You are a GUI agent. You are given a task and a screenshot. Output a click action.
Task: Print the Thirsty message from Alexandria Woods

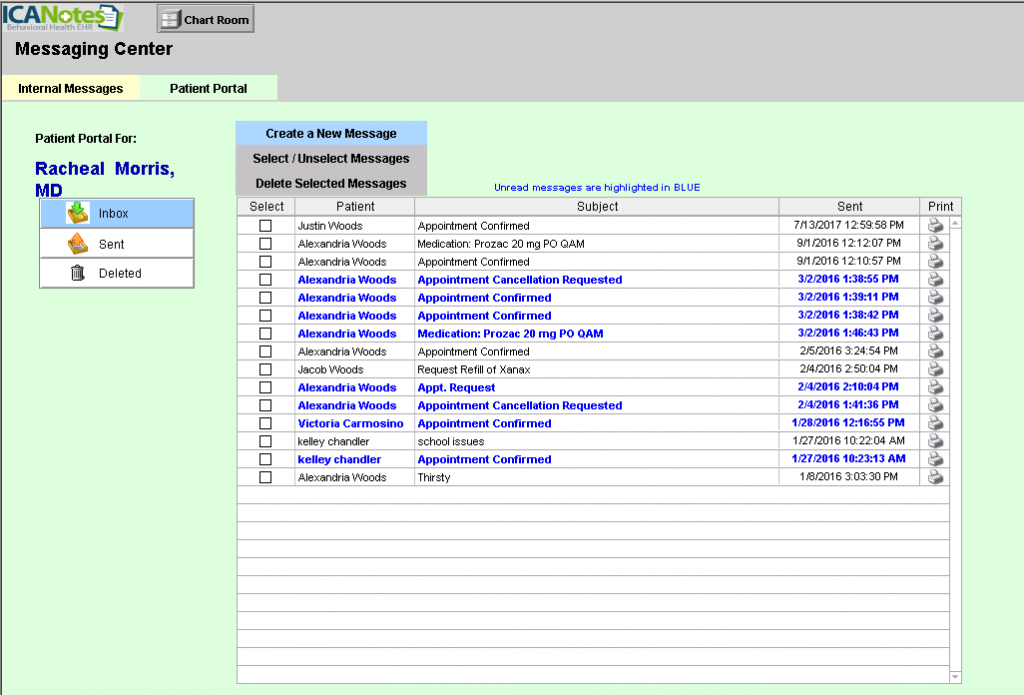pyautogui.click(x=936, y=478)
